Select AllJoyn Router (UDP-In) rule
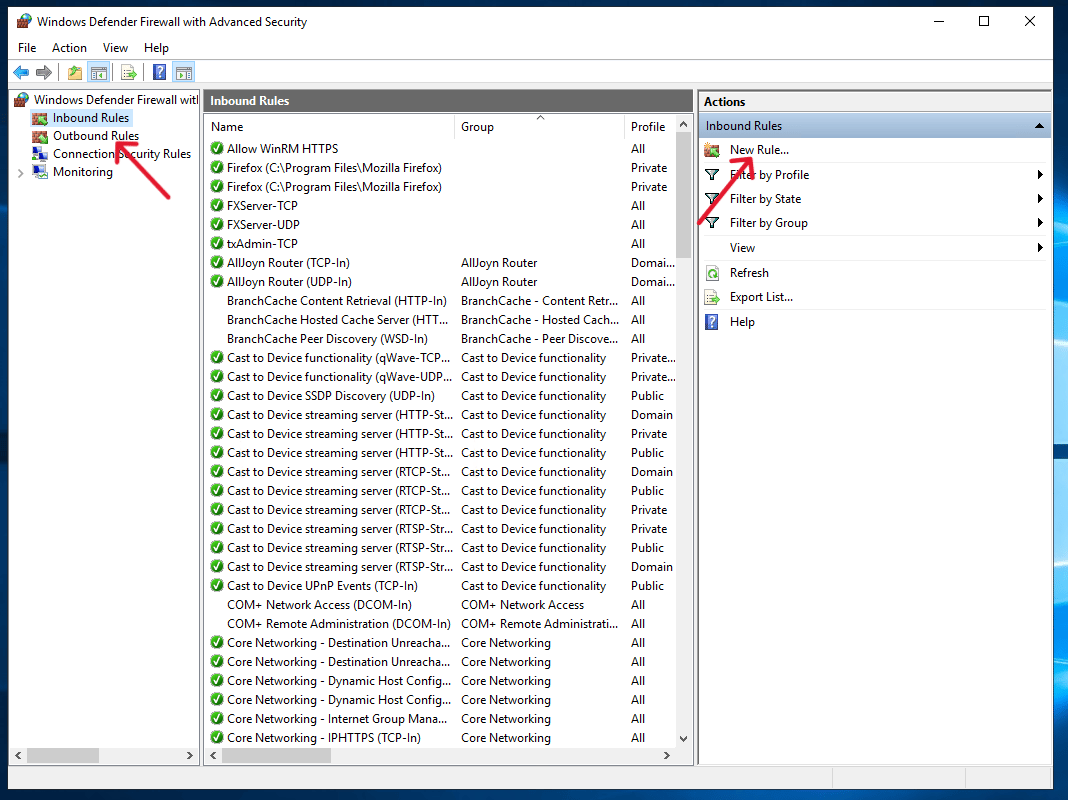Image resolution: width=1068 pixels, height=800 pixels. pyautogui.click(x=441, y=281)
